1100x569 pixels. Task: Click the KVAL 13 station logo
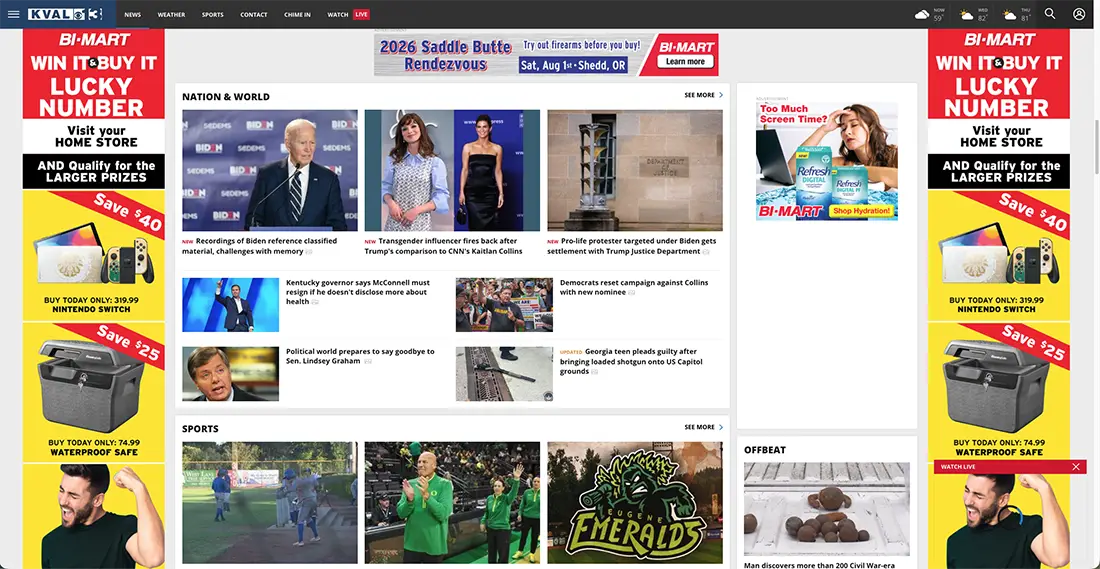(x=65, y=14)
